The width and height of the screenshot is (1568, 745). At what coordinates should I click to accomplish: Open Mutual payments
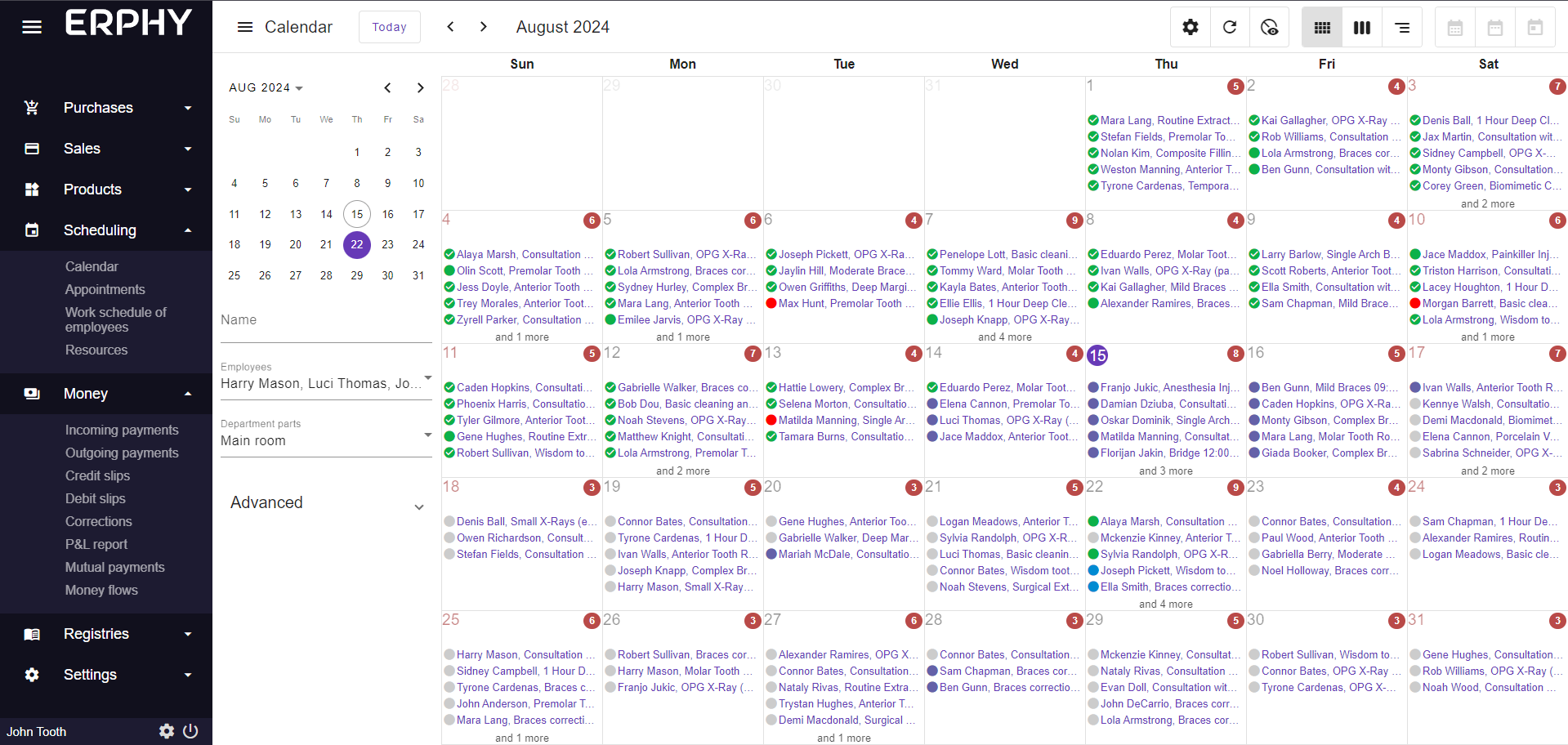(115, 567)
